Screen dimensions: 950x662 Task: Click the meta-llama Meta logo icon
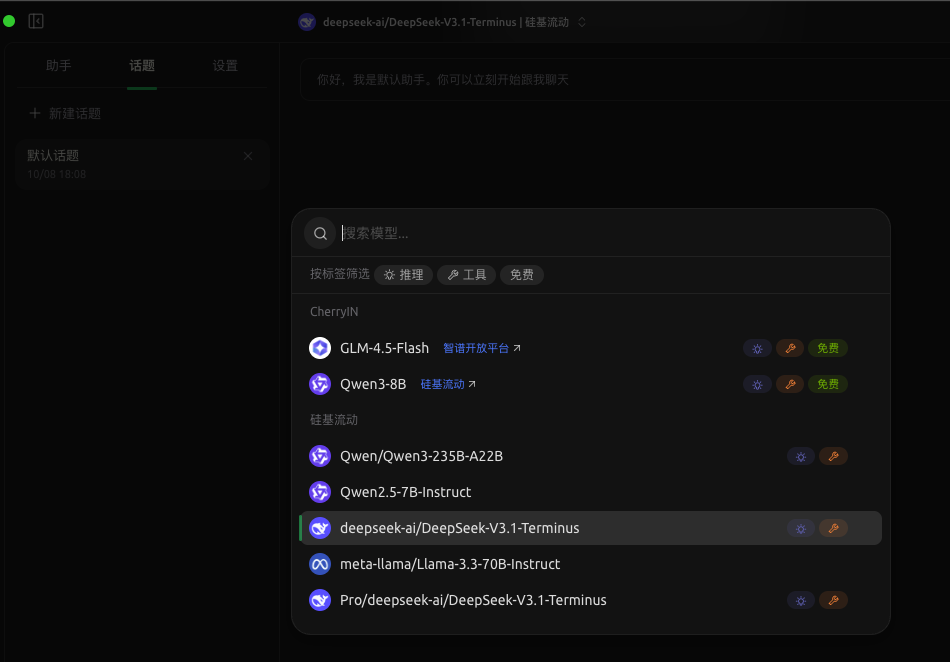pyautogui.click(x=320, y=564)
